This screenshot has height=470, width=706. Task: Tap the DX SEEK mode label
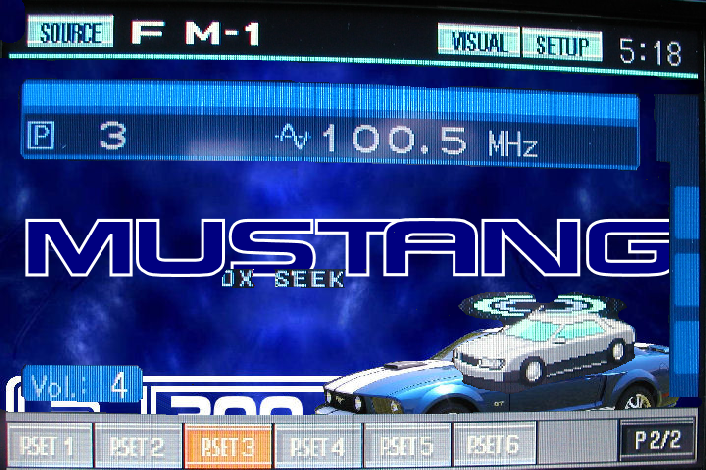point(283,281)
